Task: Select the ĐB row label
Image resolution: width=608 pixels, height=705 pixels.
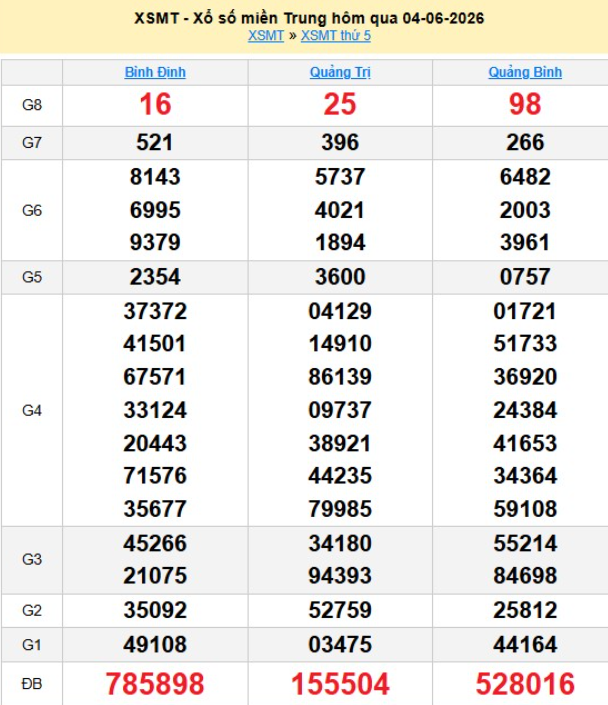Action: 32,684
